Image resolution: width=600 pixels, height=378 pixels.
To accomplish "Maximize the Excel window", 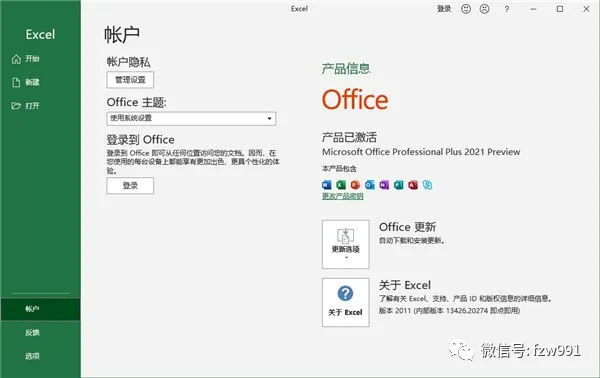I will tap(560, 9).
